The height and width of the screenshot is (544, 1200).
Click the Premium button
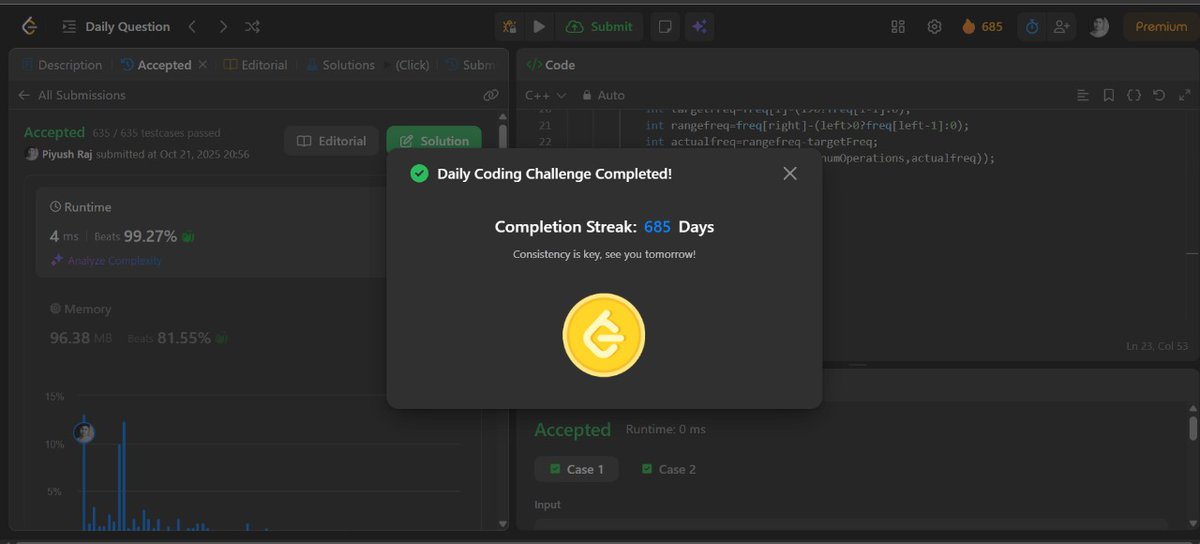click(x=1161, y=27)
